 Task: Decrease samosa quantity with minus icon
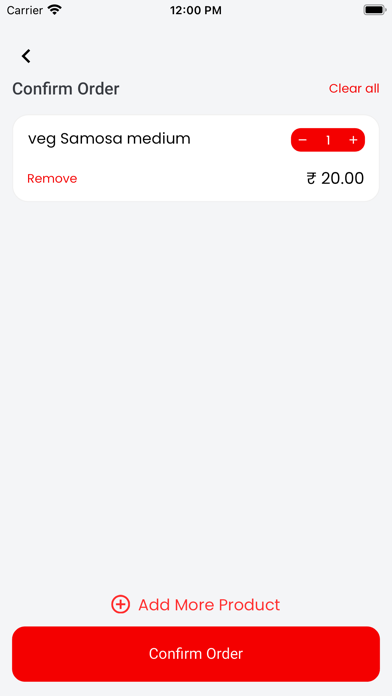click(x=302, y=140)
